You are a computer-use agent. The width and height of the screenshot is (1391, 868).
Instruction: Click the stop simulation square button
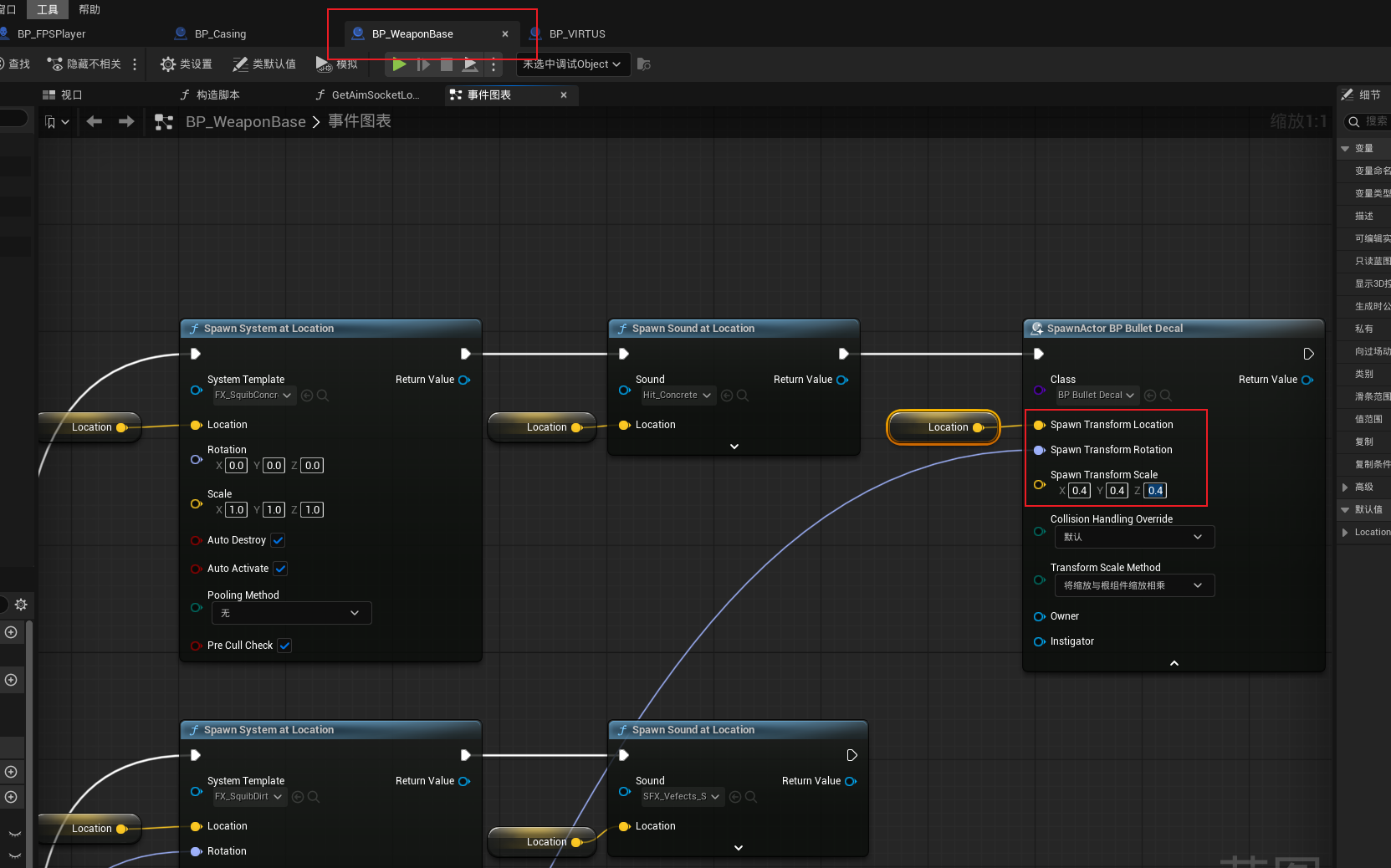click(447, 64)
